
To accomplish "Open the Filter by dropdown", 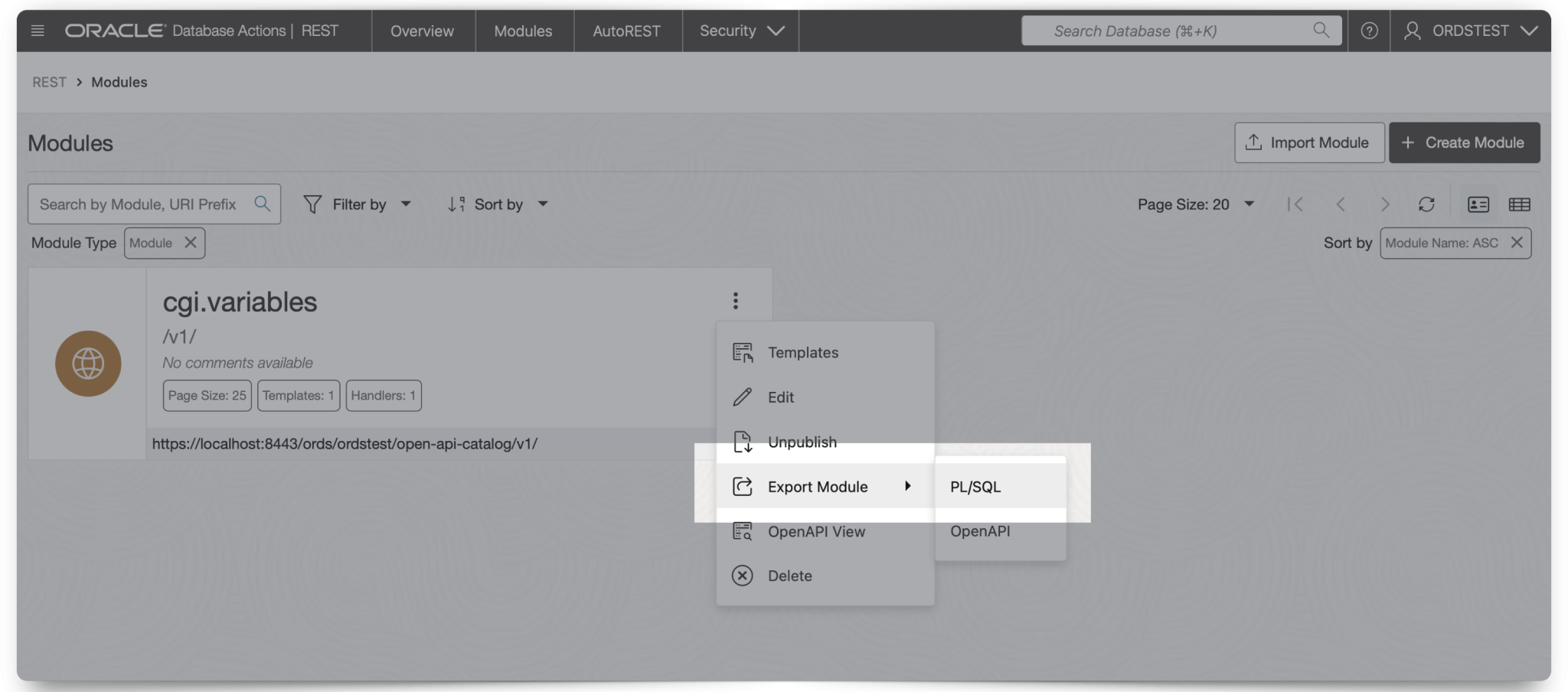I will tap(358, 204).
